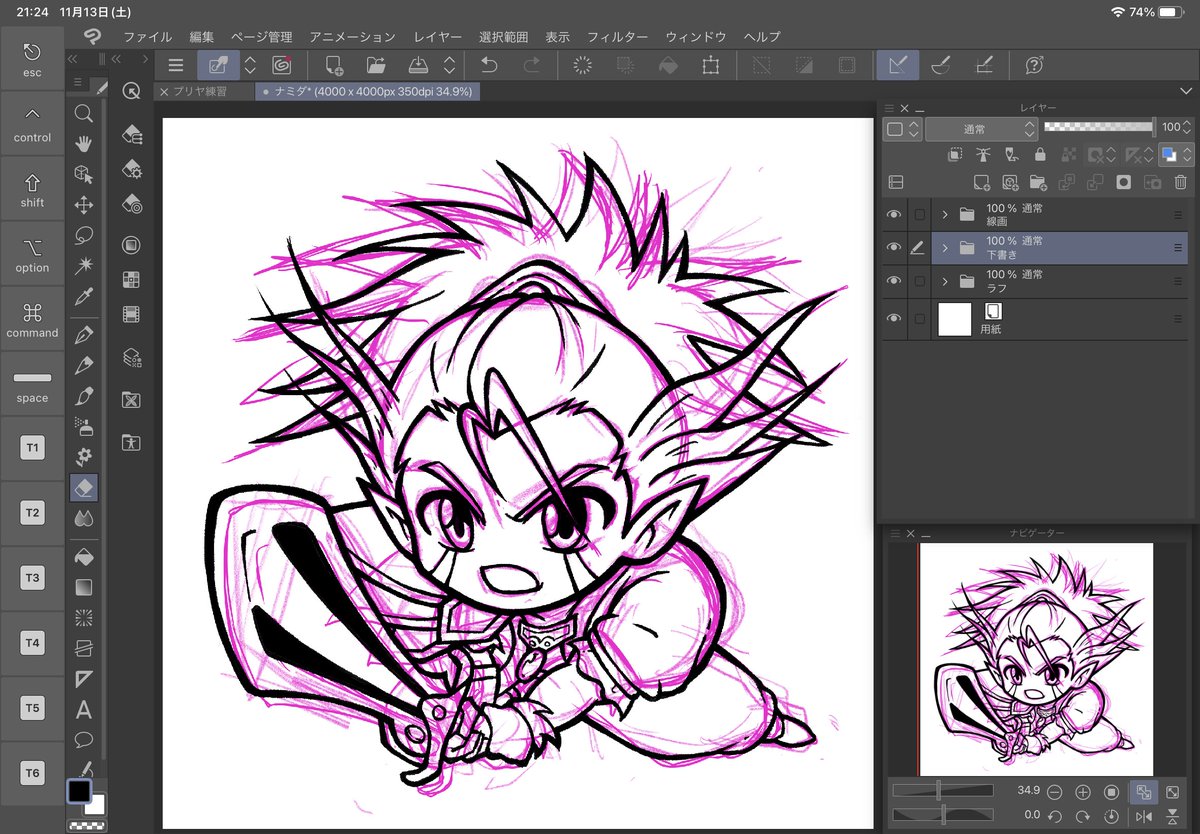Zoom out with navigator minus button
The height and width of the screenshot is (834, 1200).
(x=1053, y=792)
